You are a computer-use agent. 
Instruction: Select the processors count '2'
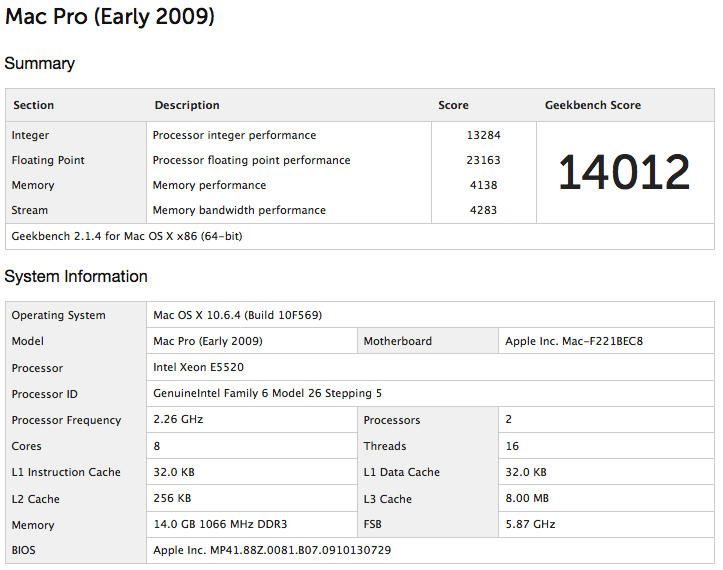click(509, 419)
